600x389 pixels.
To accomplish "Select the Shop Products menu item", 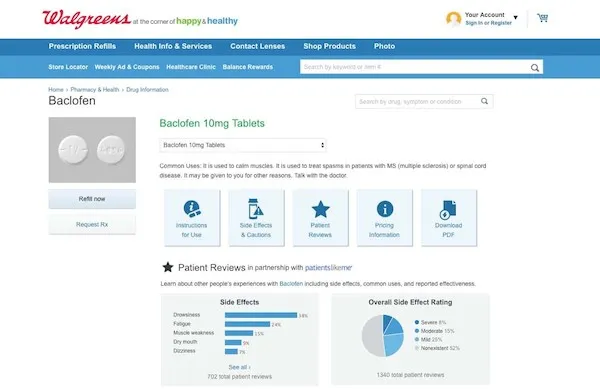I will coord(329,46).
